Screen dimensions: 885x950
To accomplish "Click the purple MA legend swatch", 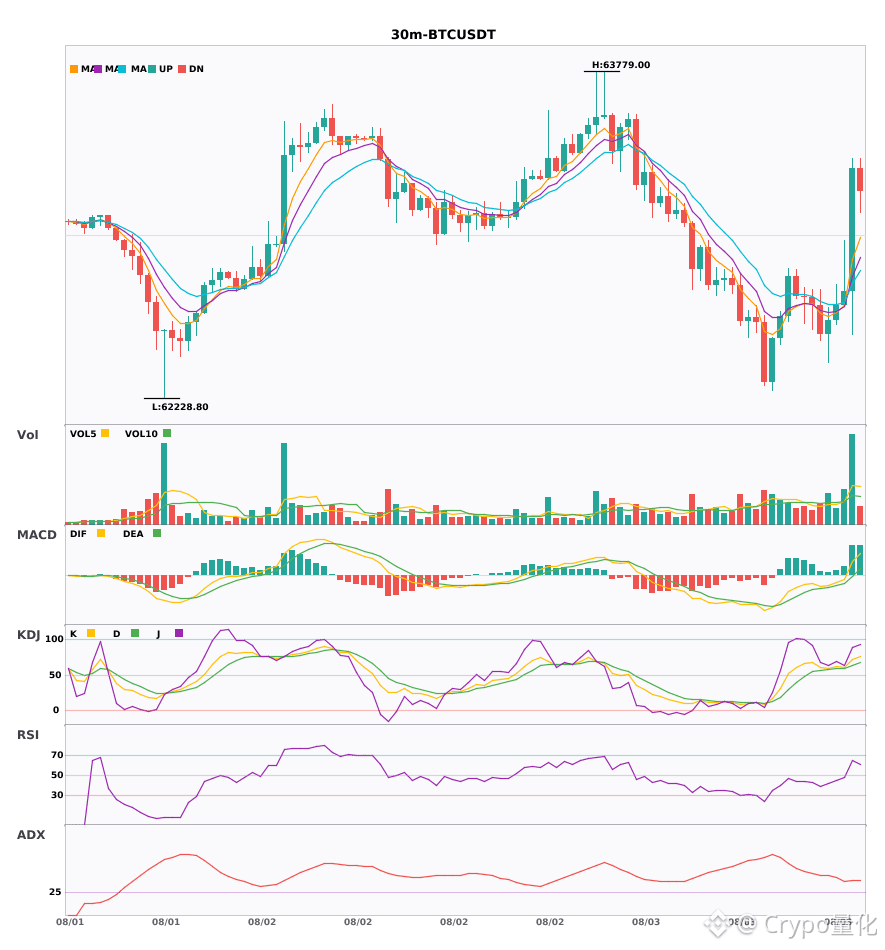I will pos(98,69).
